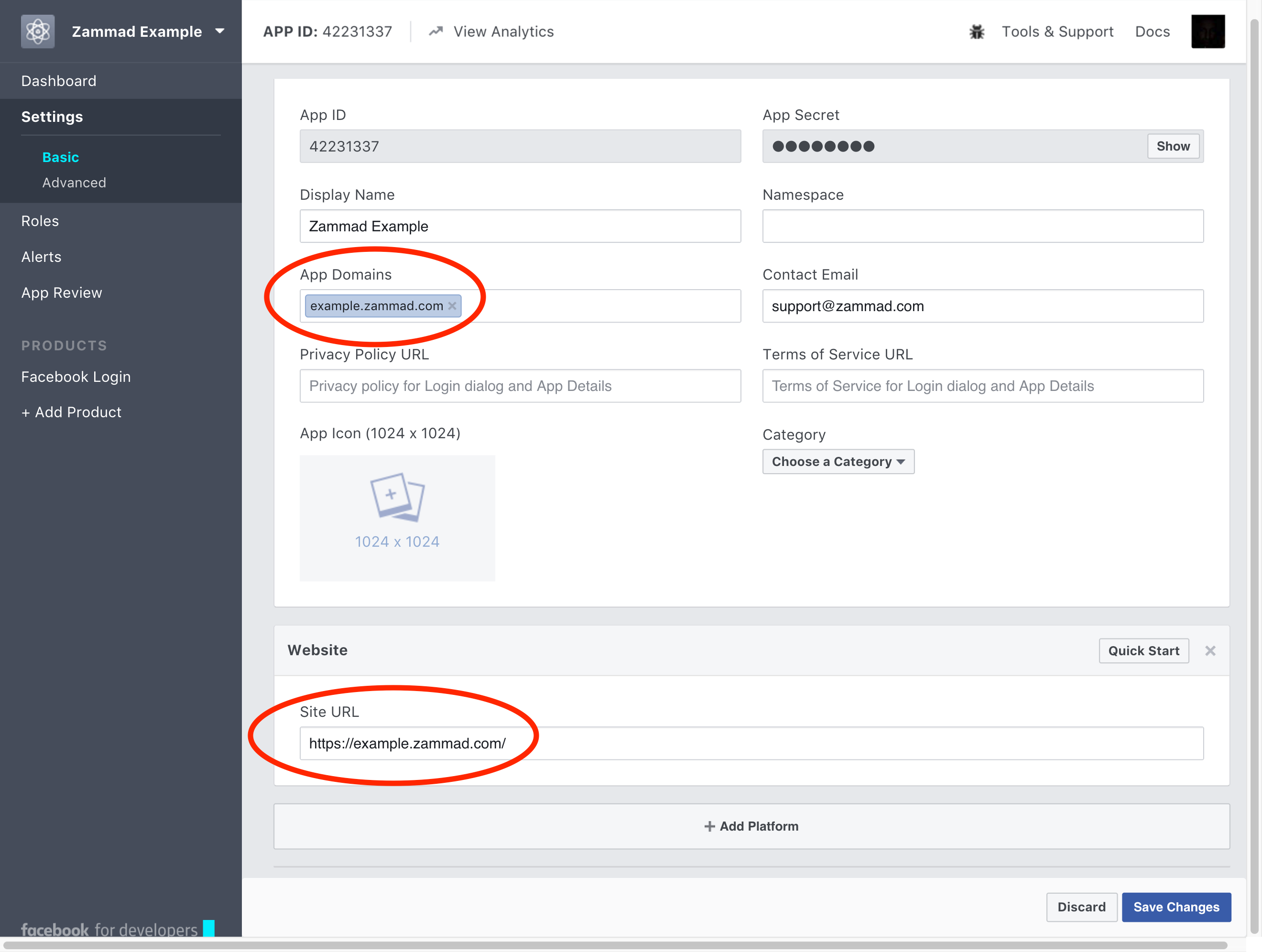
Task: Upload an app icon image
Action: click(x=398, y=519)
